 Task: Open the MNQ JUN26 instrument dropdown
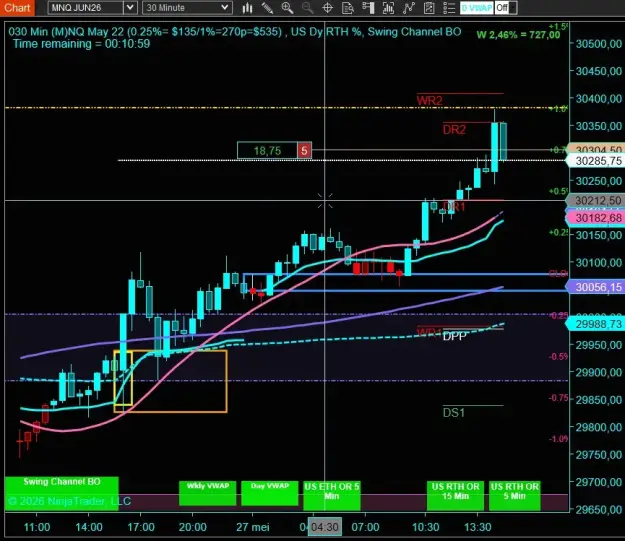[x=130, y=8]
